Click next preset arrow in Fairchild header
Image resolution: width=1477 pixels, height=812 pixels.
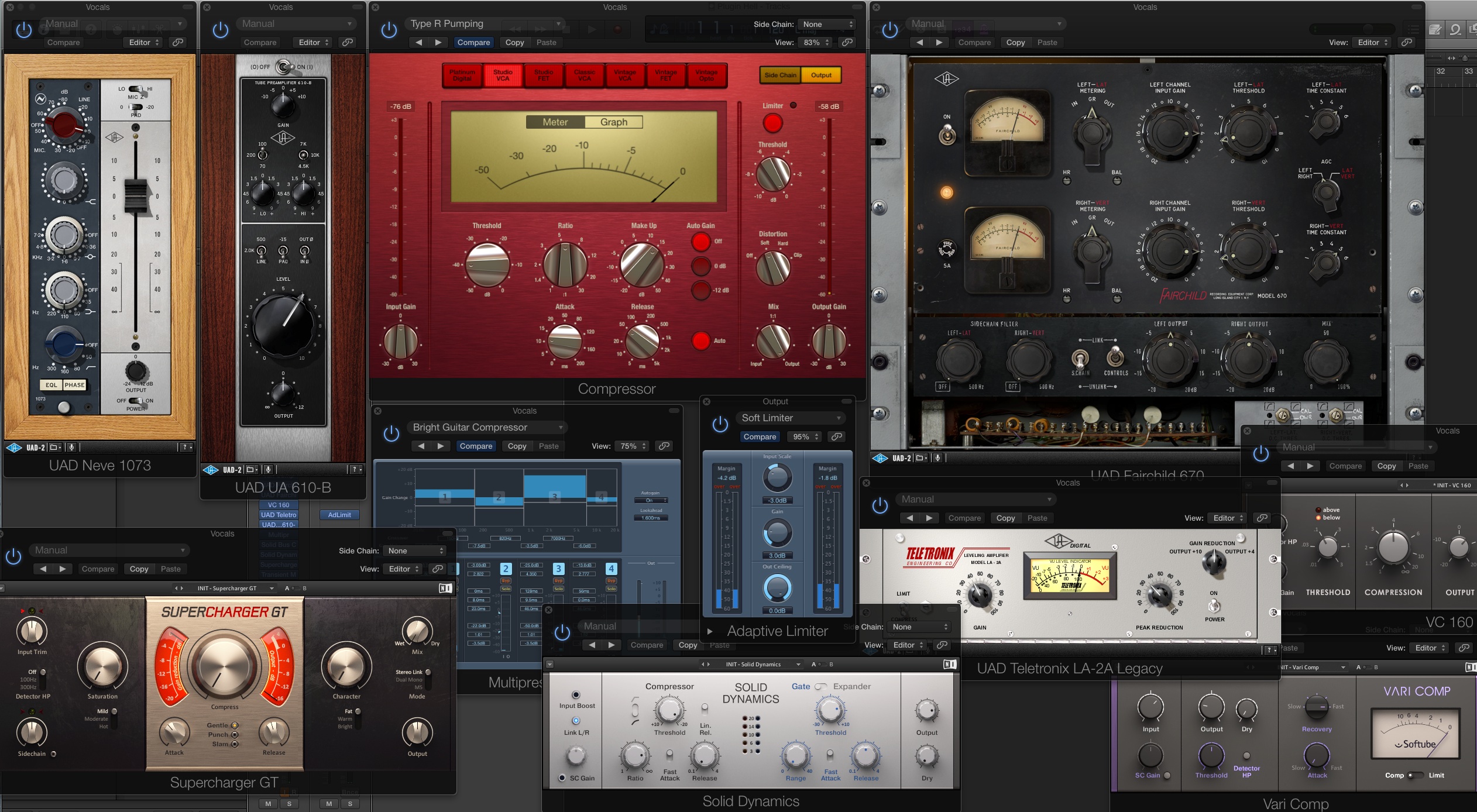(x=939, y=42)
